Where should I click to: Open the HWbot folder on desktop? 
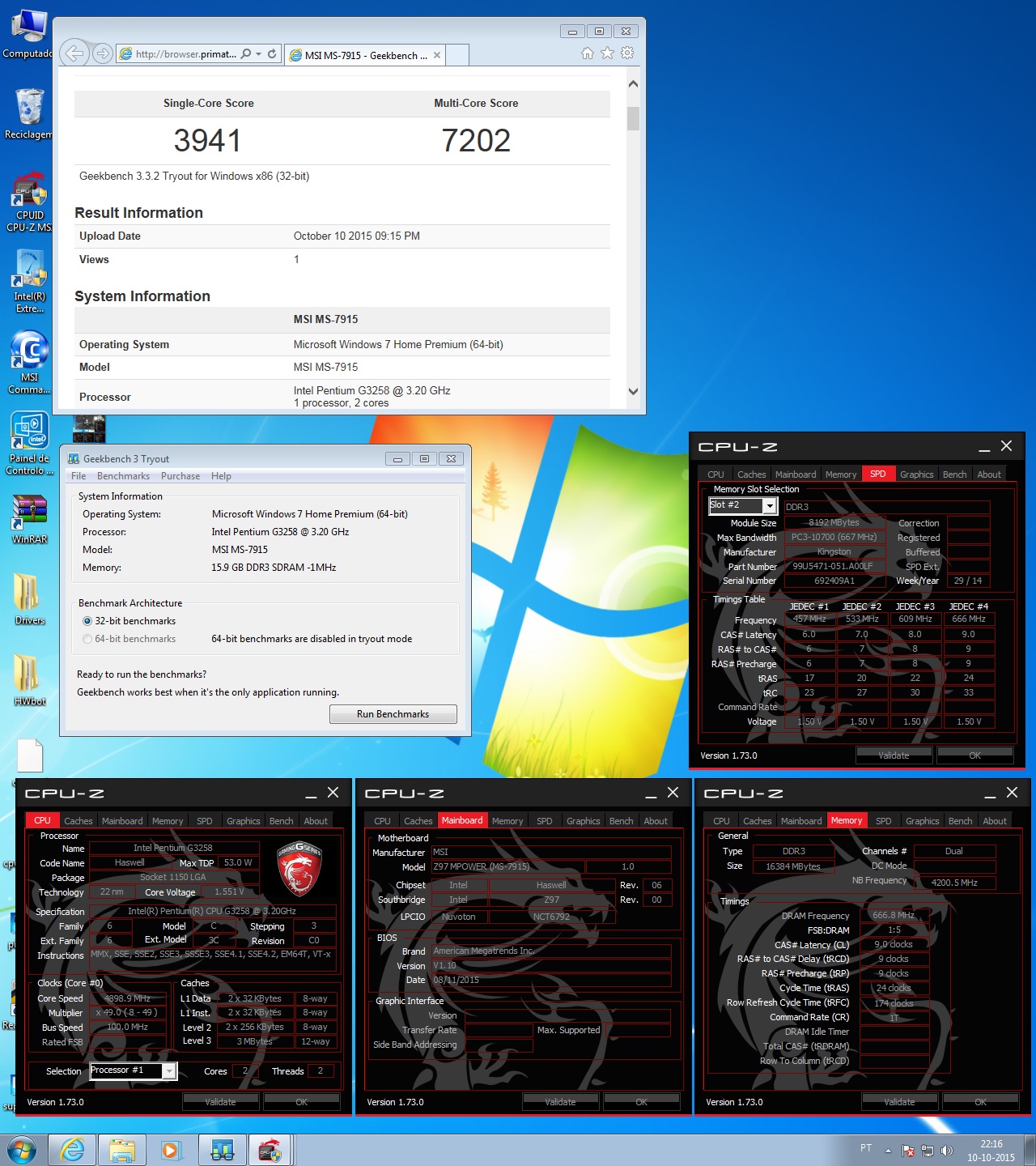point(29,680)
